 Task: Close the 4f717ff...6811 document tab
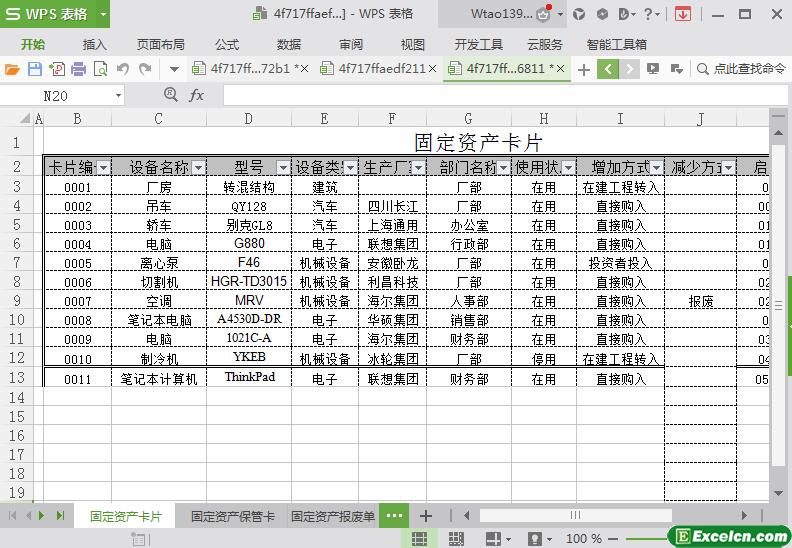[x=560, y=69]
